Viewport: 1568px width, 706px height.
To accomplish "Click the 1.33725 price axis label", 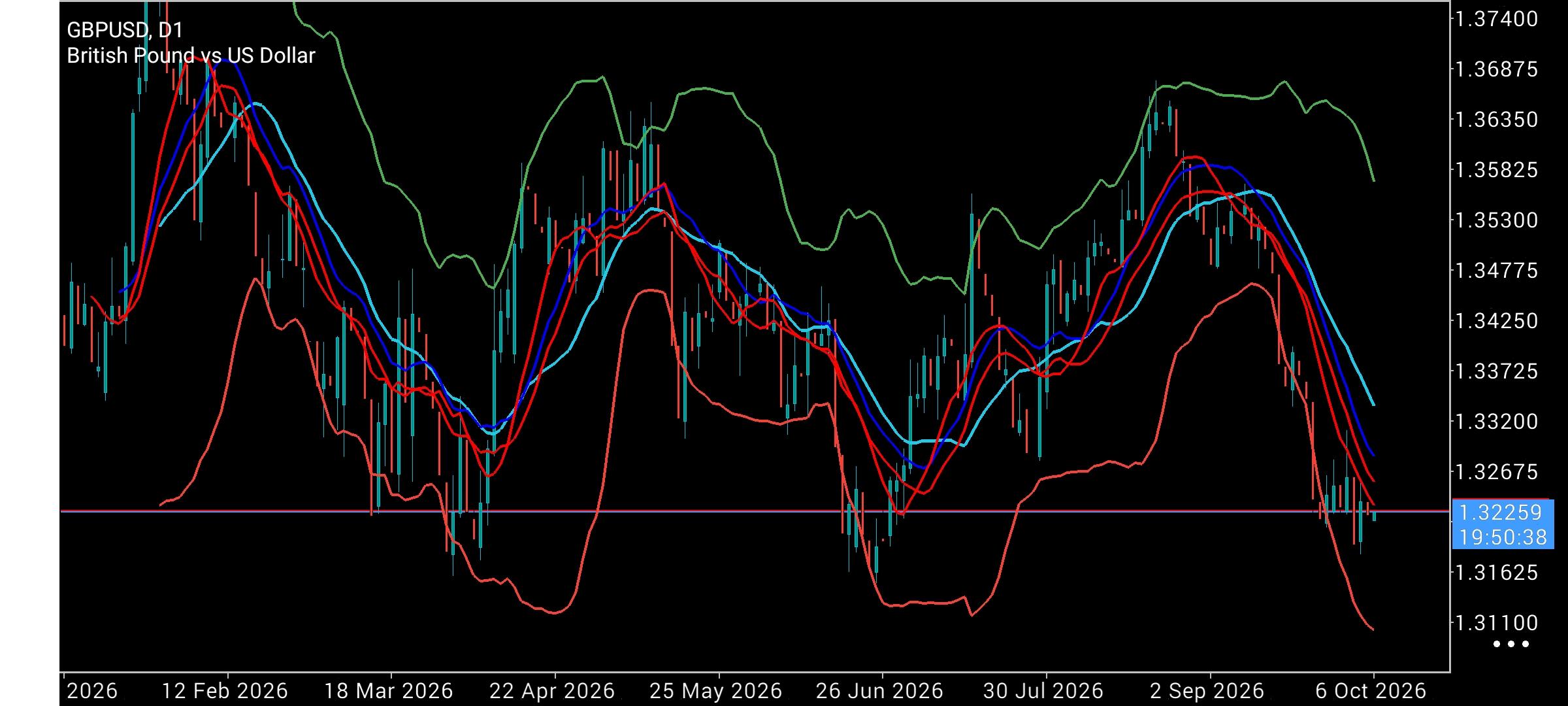I will (1497, 371).
